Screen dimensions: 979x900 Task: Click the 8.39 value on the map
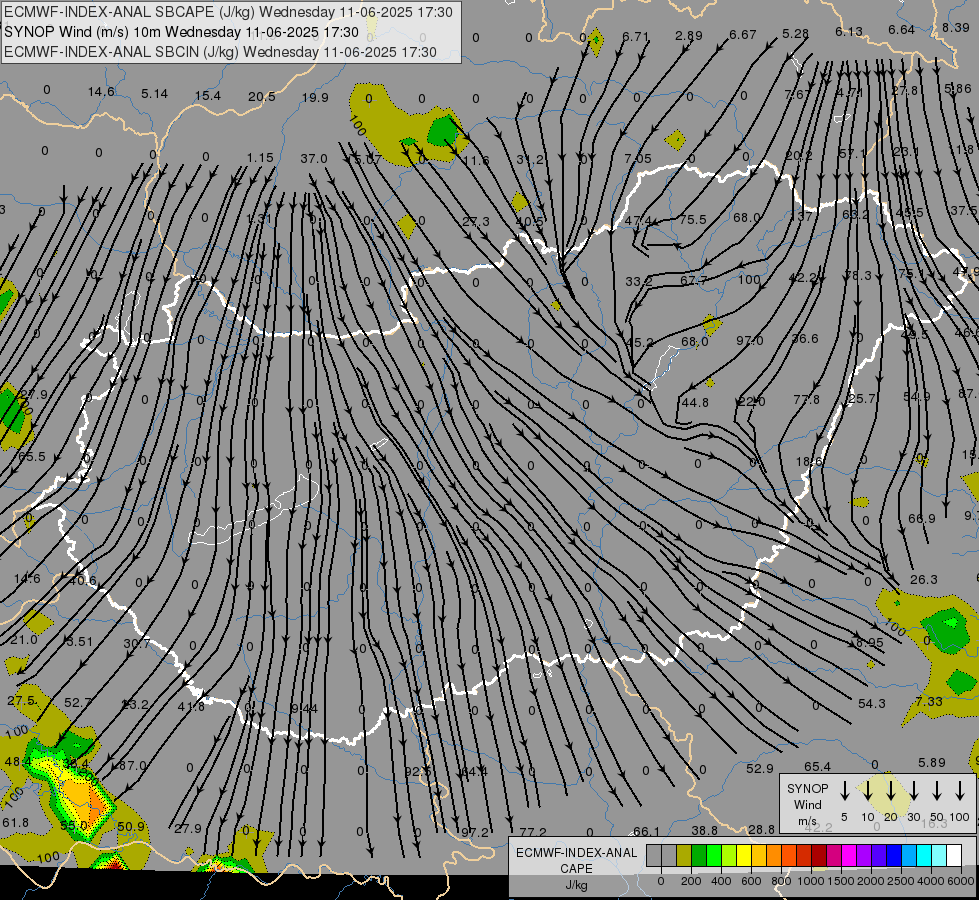[955, 27]
